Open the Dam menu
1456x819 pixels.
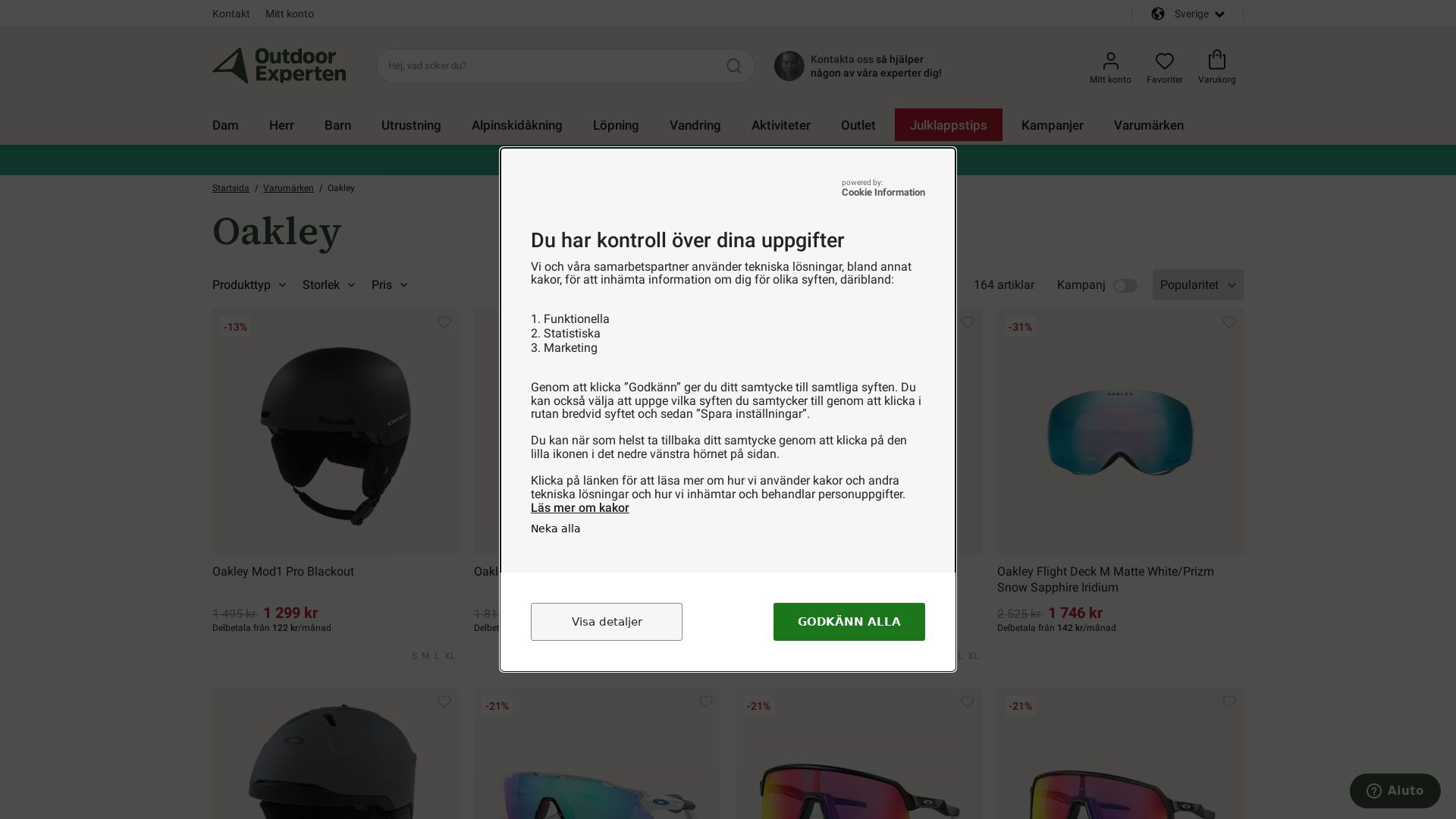pyautogui.click(x=225, y=125)
